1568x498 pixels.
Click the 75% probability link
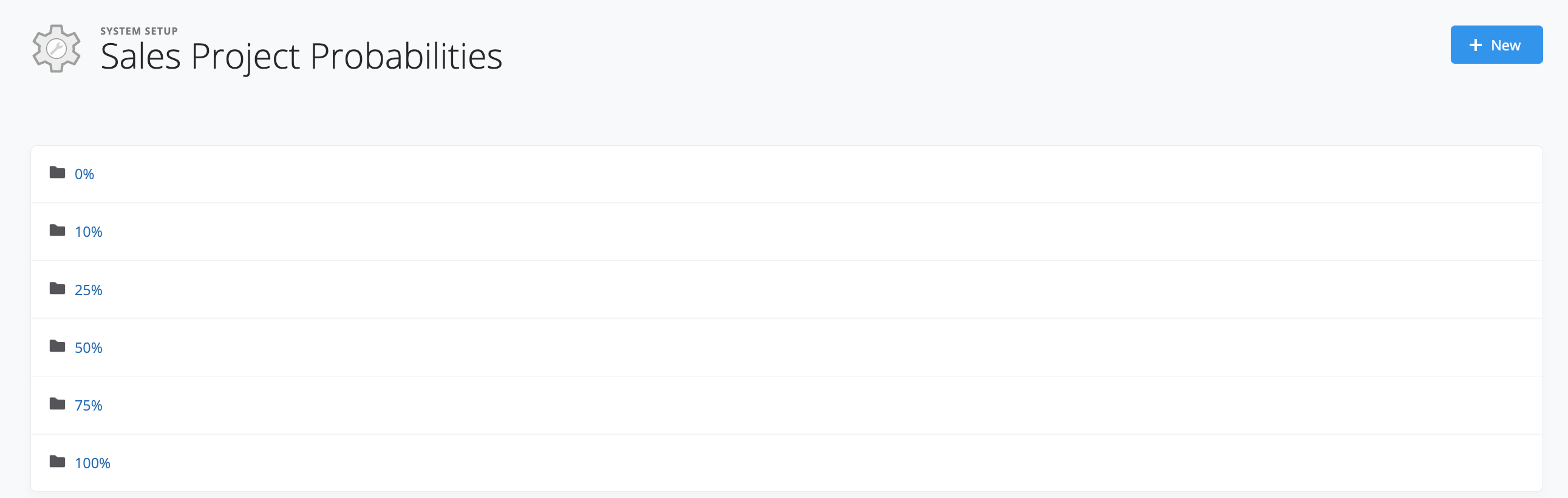pyautogui.click(x=88, y=406)
